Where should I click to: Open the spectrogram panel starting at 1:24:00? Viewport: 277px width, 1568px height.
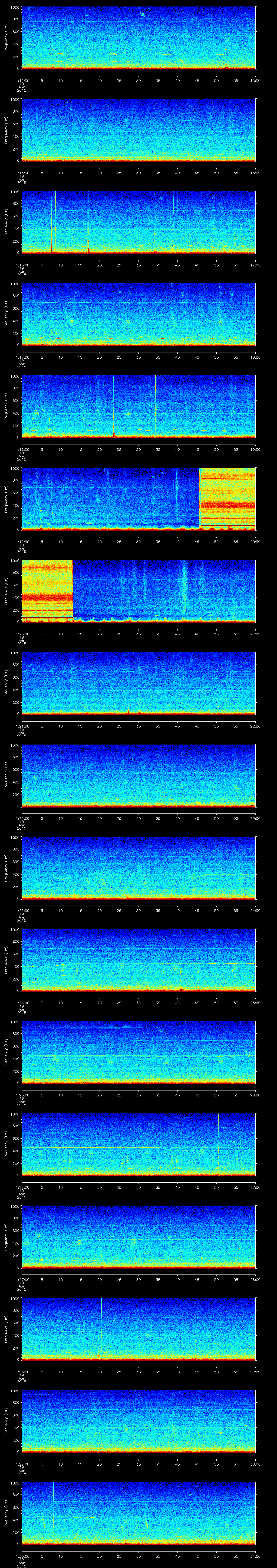tap(139, 960)
